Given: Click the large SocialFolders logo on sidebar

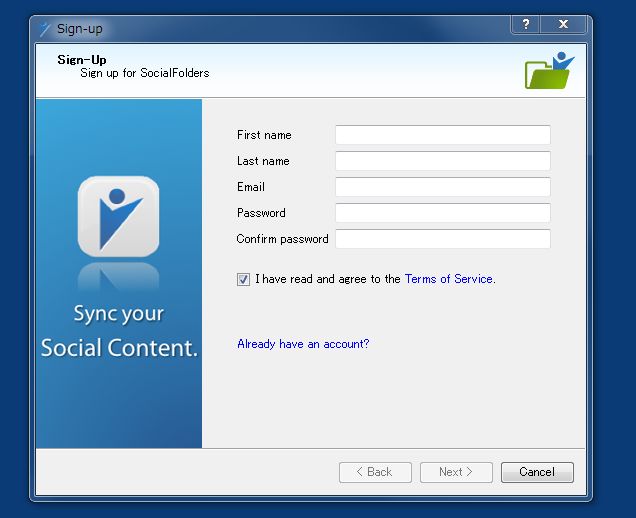Looking at the screenshot, I should point(118,216).
